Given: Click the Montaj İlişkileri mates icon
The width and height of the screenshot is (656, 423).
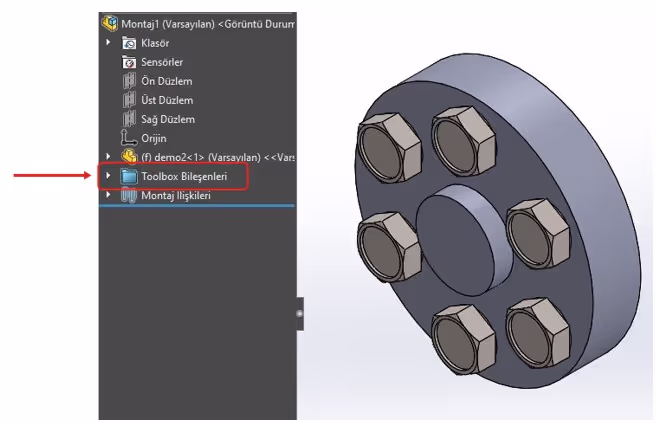Looking at the screenshot, I should [x=129, y=195].
